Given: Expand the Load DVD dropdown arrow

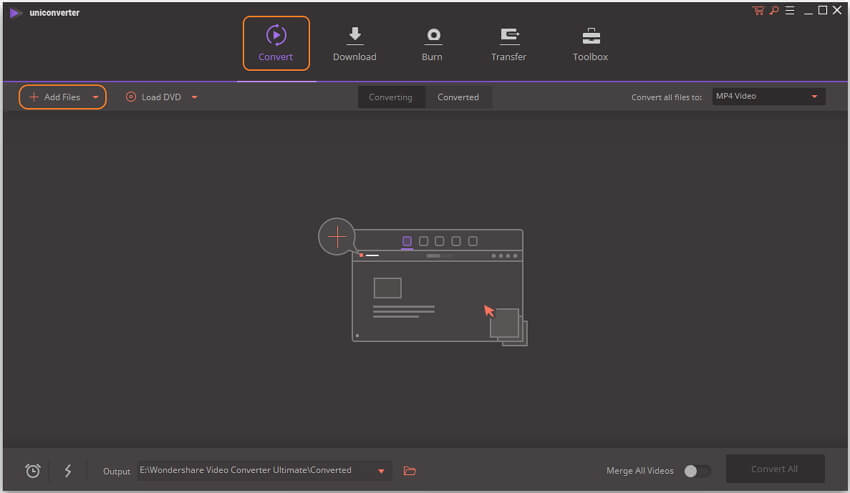Looking at the screenshot, I should point(195,98).
